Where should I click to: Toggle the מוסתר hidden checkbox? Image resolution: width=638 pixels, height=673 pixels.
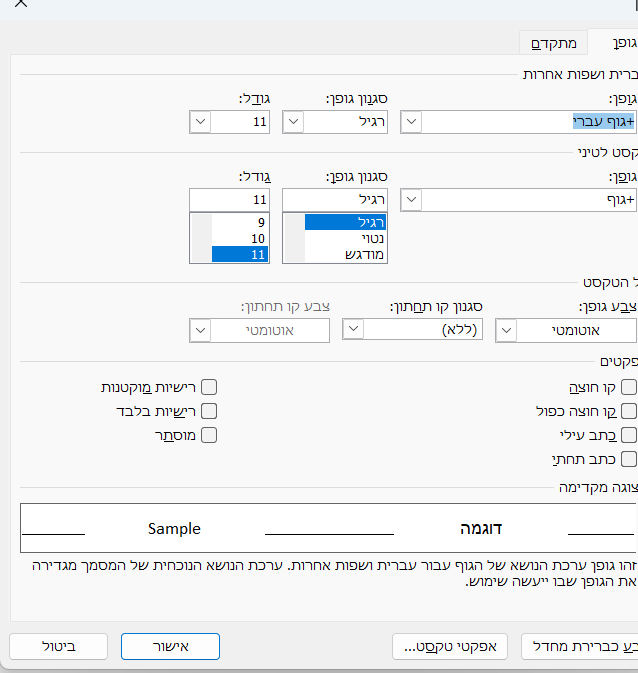click(x=209, y=435)
